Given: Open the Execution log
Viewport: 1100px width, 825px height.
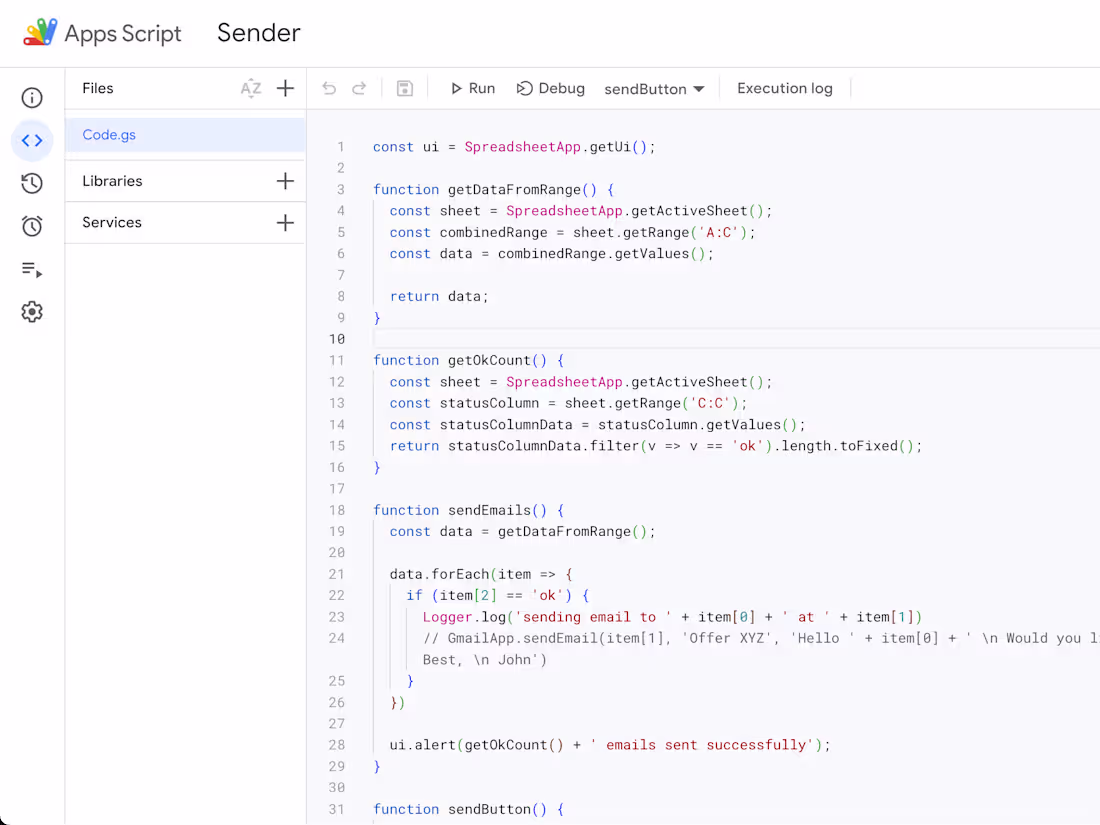Looking at the screenshot, I should [785, 88].
